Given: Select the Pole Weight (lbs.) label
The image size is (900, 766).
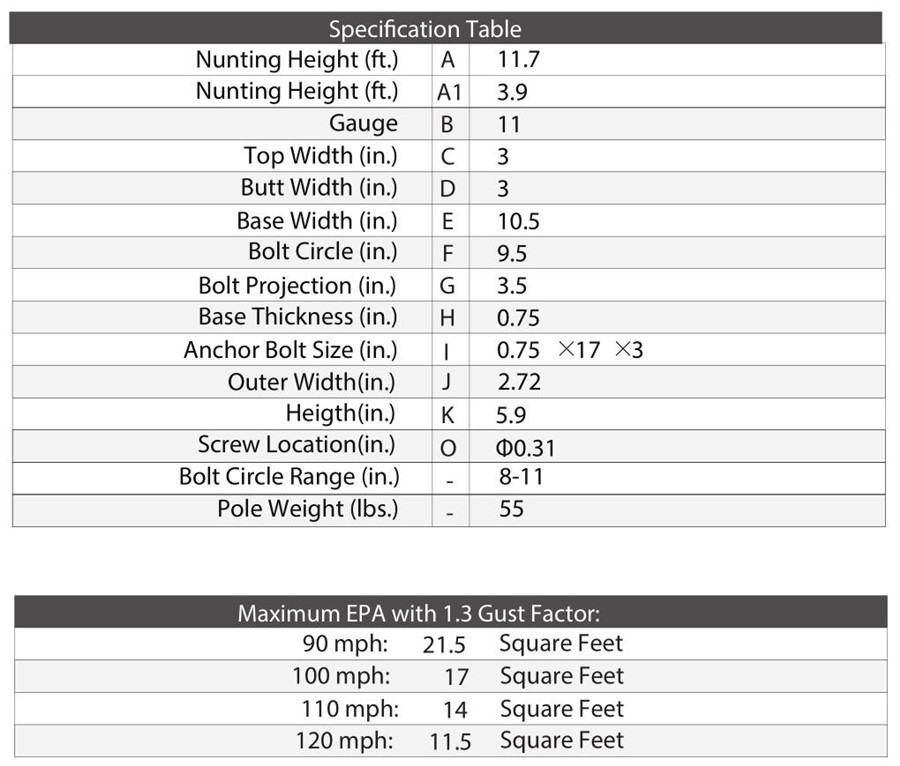Looking at the screenshot, I should pyautogui.click(x=307, y=509).
